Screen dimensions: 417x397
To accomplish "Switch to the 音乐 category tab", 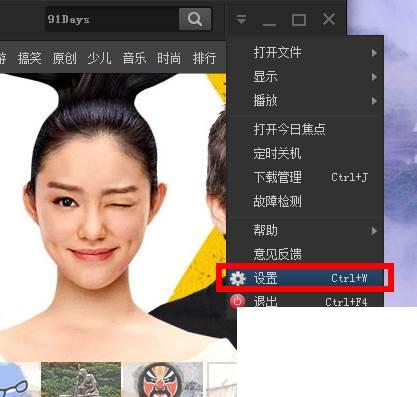I will click(134, 58).
